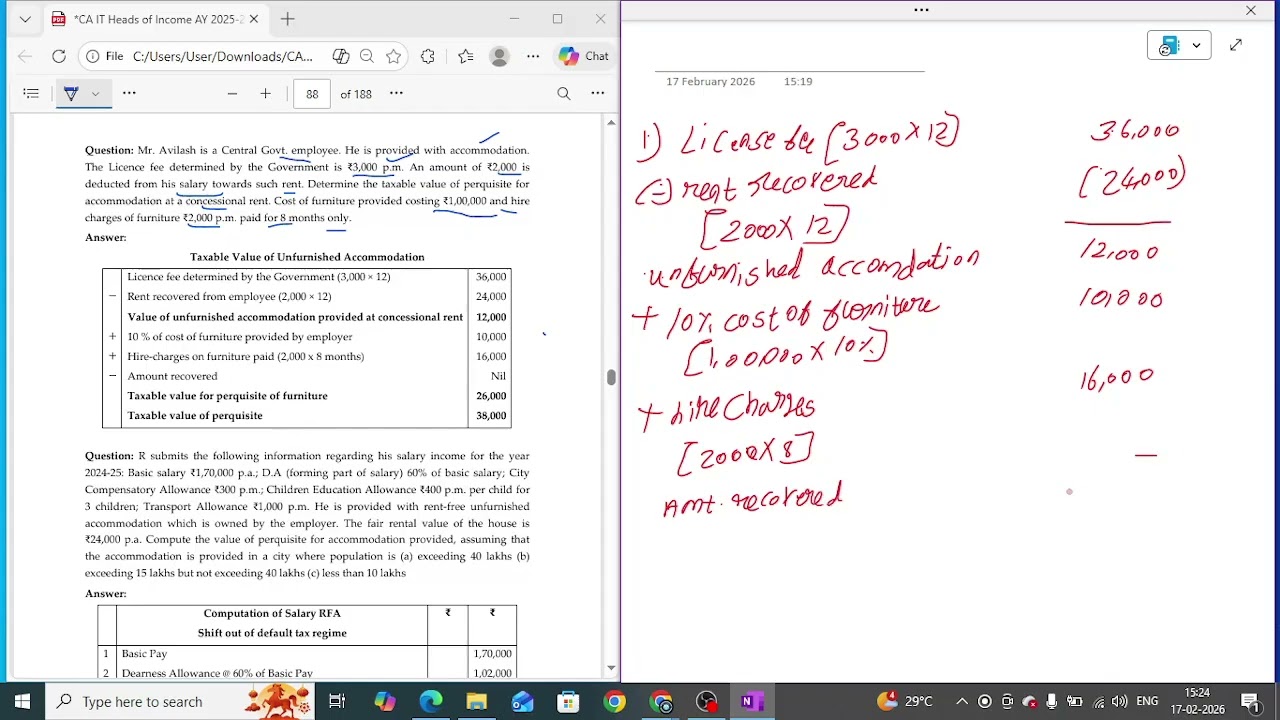Search within the PDF document
This screenshot has height=720, width=1280.
(x=564, y=93)
